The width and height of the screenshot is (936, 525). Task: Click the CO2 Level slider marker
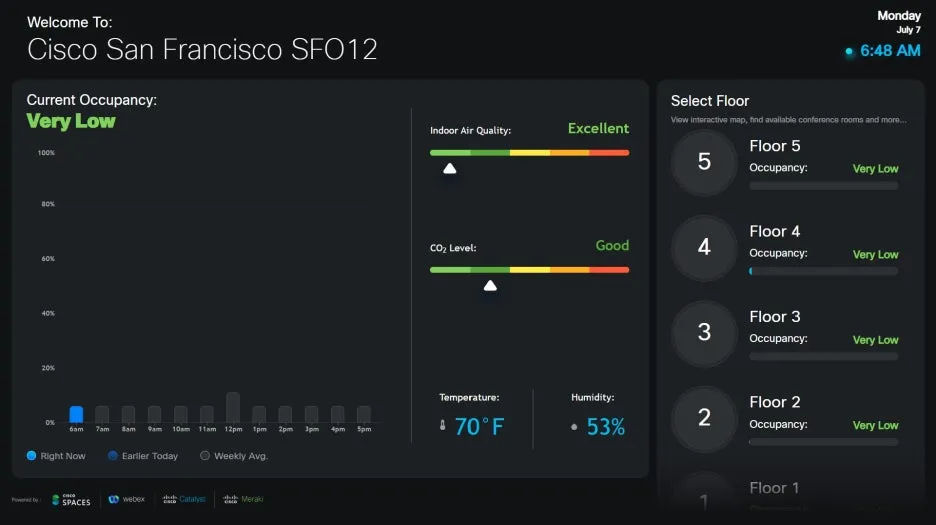pyautogui.click(x=490, y=285)
